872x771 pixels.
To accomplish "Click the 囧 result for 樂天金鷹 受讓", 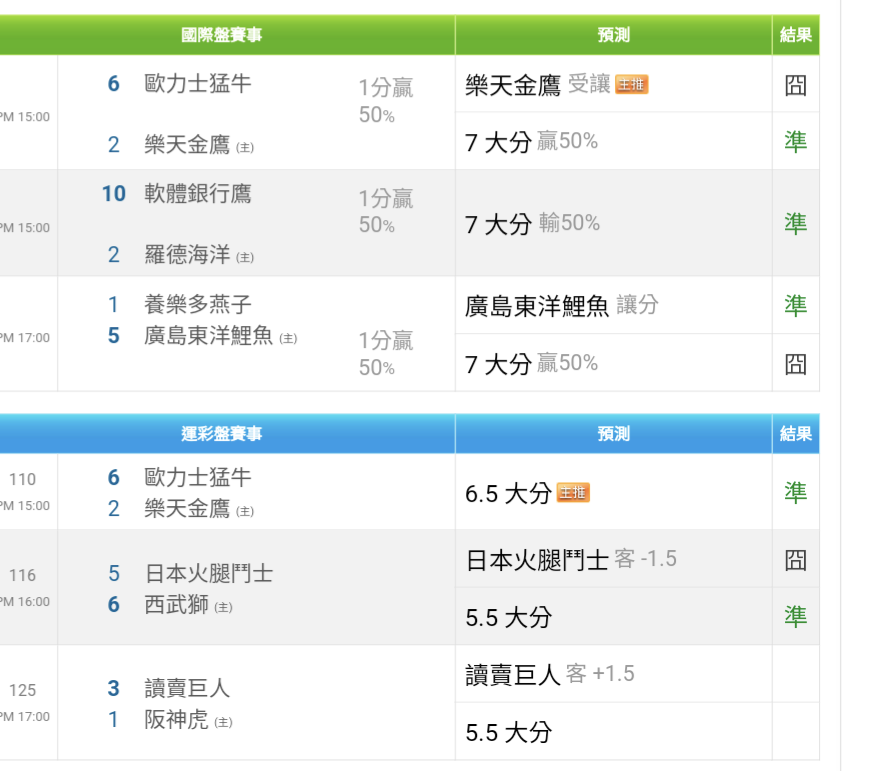I will [796, 85].
